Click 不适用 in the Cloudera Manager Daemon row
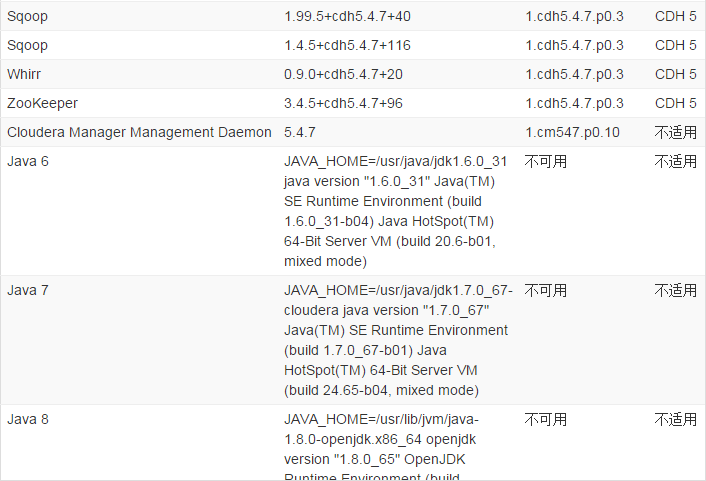 pos(675,132)
